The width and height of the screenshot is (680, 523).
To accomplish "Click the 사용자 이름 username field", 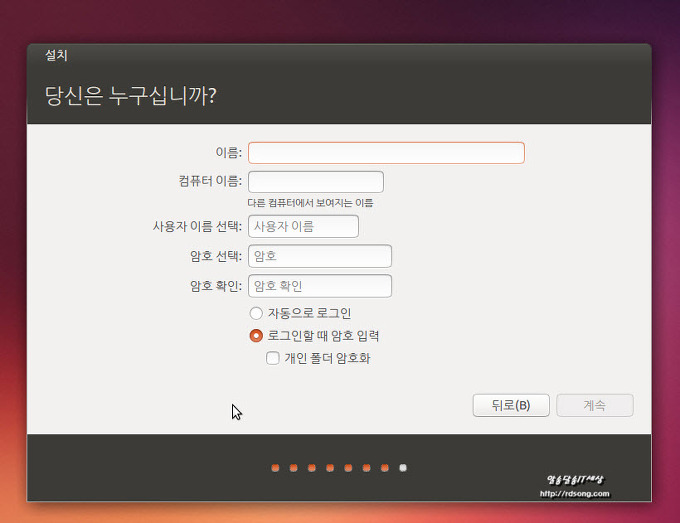I will pos(303,227).
